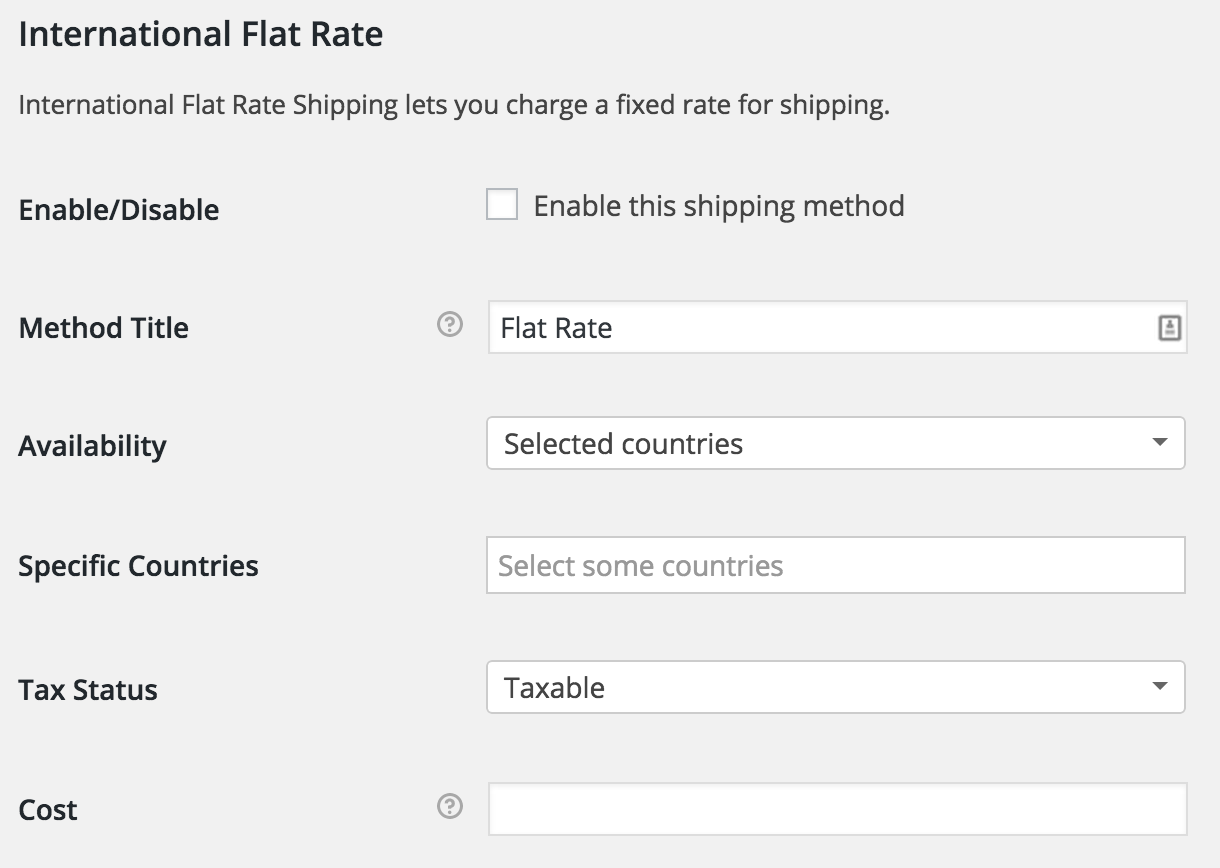Click the 'Enable/Disable' row label
The height and width of the screenshot is (868, 1220).
[x=119, y=210]
